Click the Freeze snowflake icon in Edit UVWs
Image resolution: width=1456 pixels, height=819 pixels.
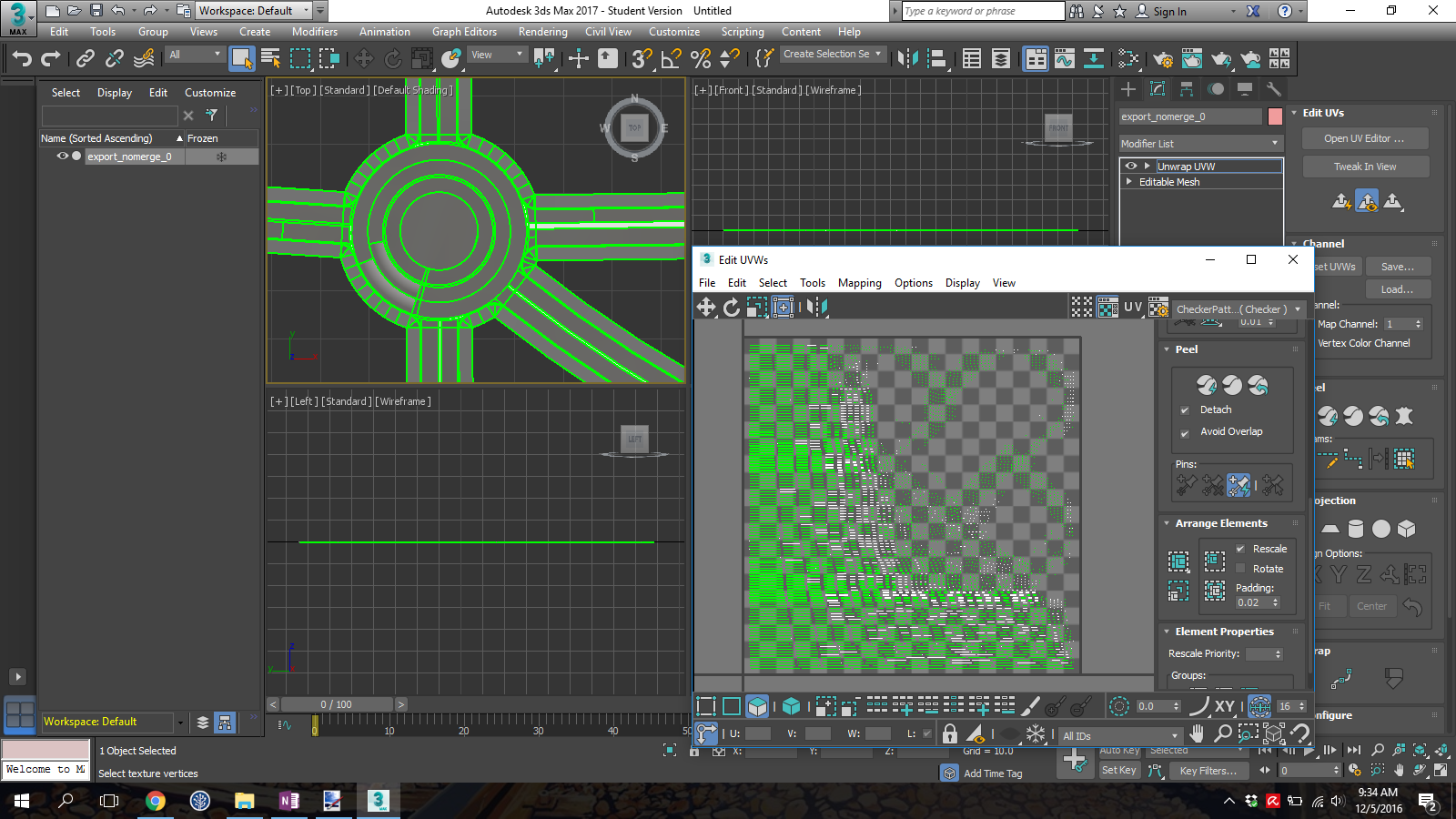1036,733
